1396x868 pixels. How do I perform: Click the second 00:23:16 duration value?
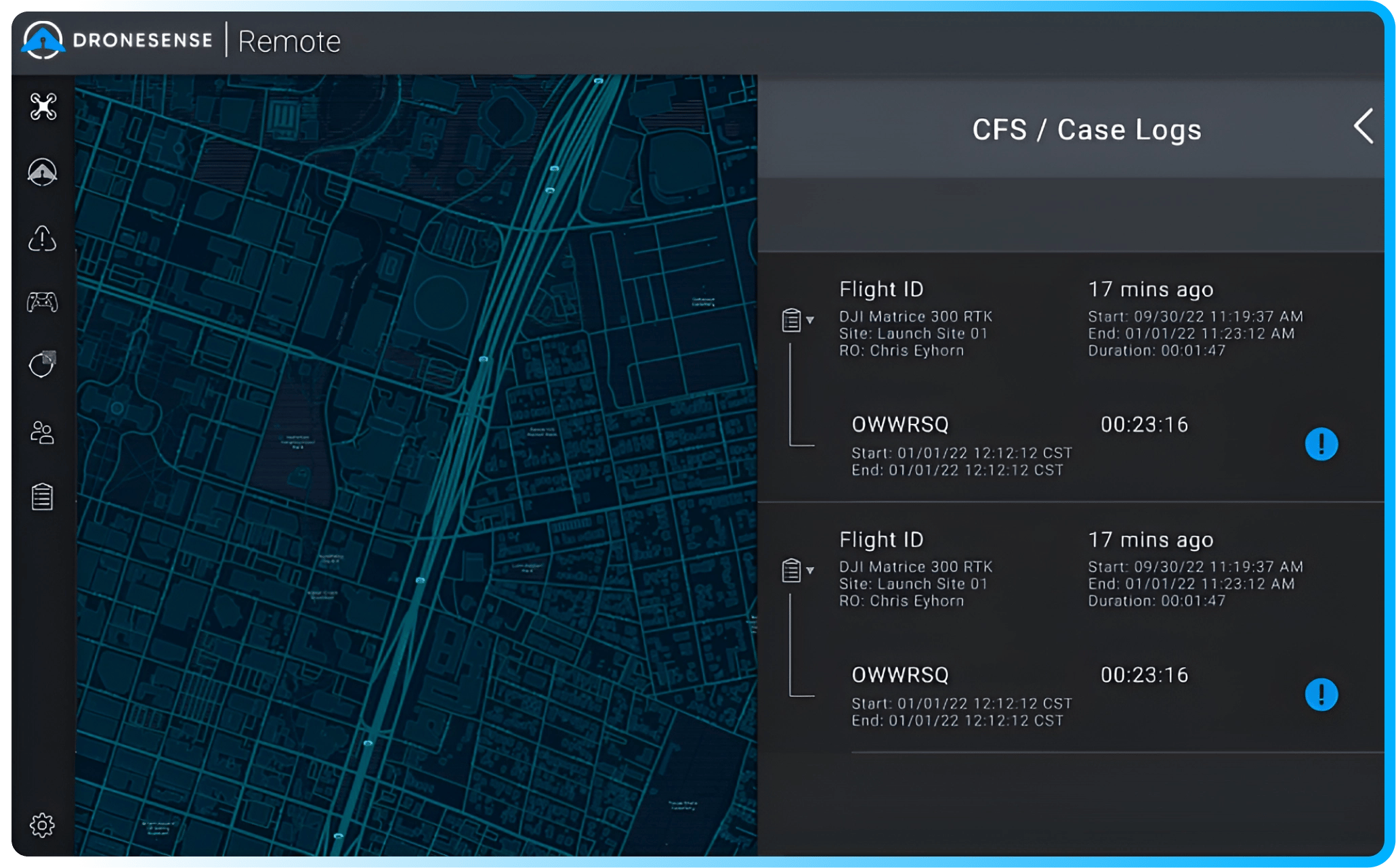pyautogui.click(x=1144, y=675)
